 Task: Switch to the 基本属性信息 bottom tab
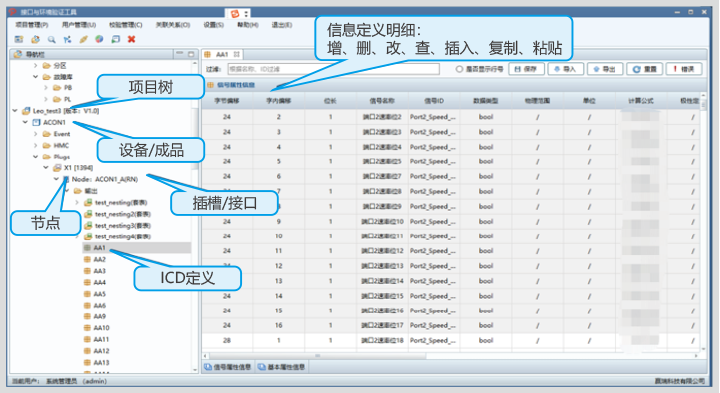(x=281, y=367)
